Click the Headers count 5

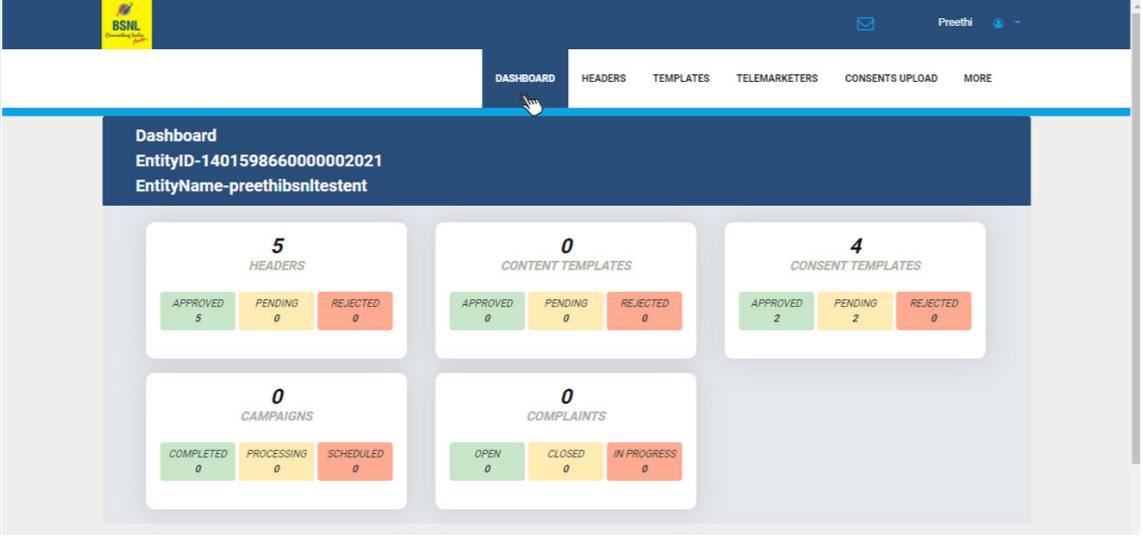pos(277,246)
